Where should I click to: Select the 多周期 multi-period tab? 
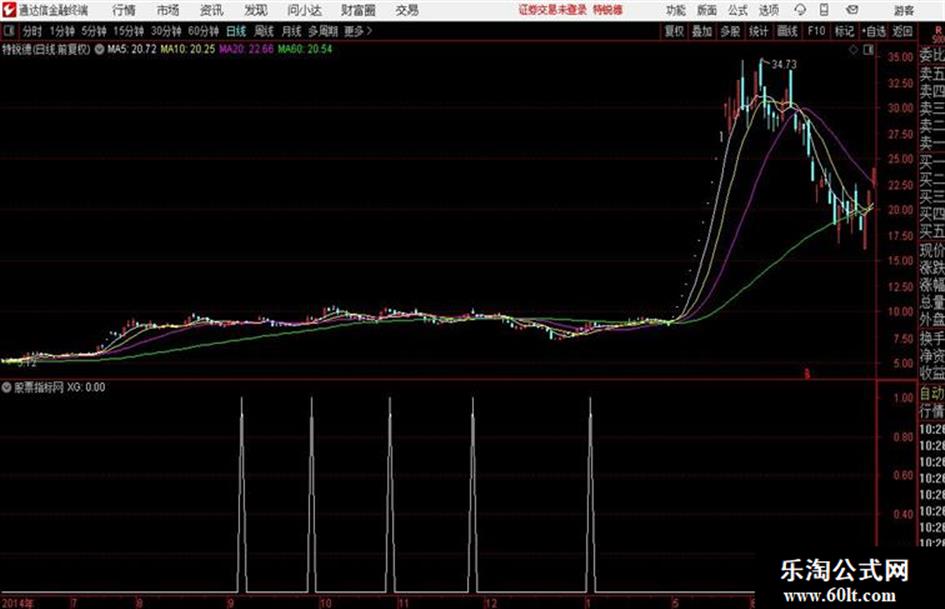[323, 31]
